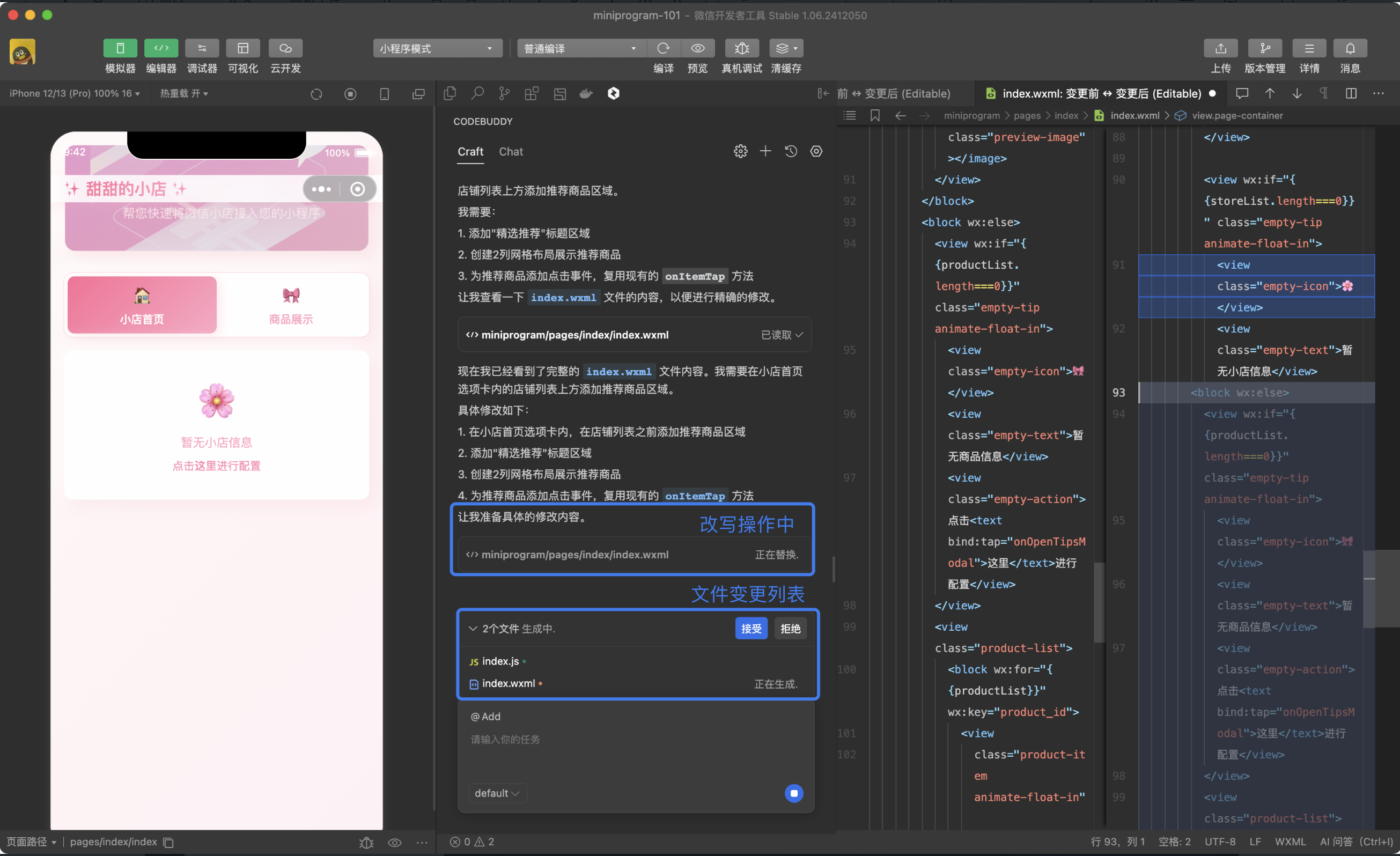Open editor more actions ellipsis
The width and height of the screenshot is (1400, 856).
[x=1379, y=93]
